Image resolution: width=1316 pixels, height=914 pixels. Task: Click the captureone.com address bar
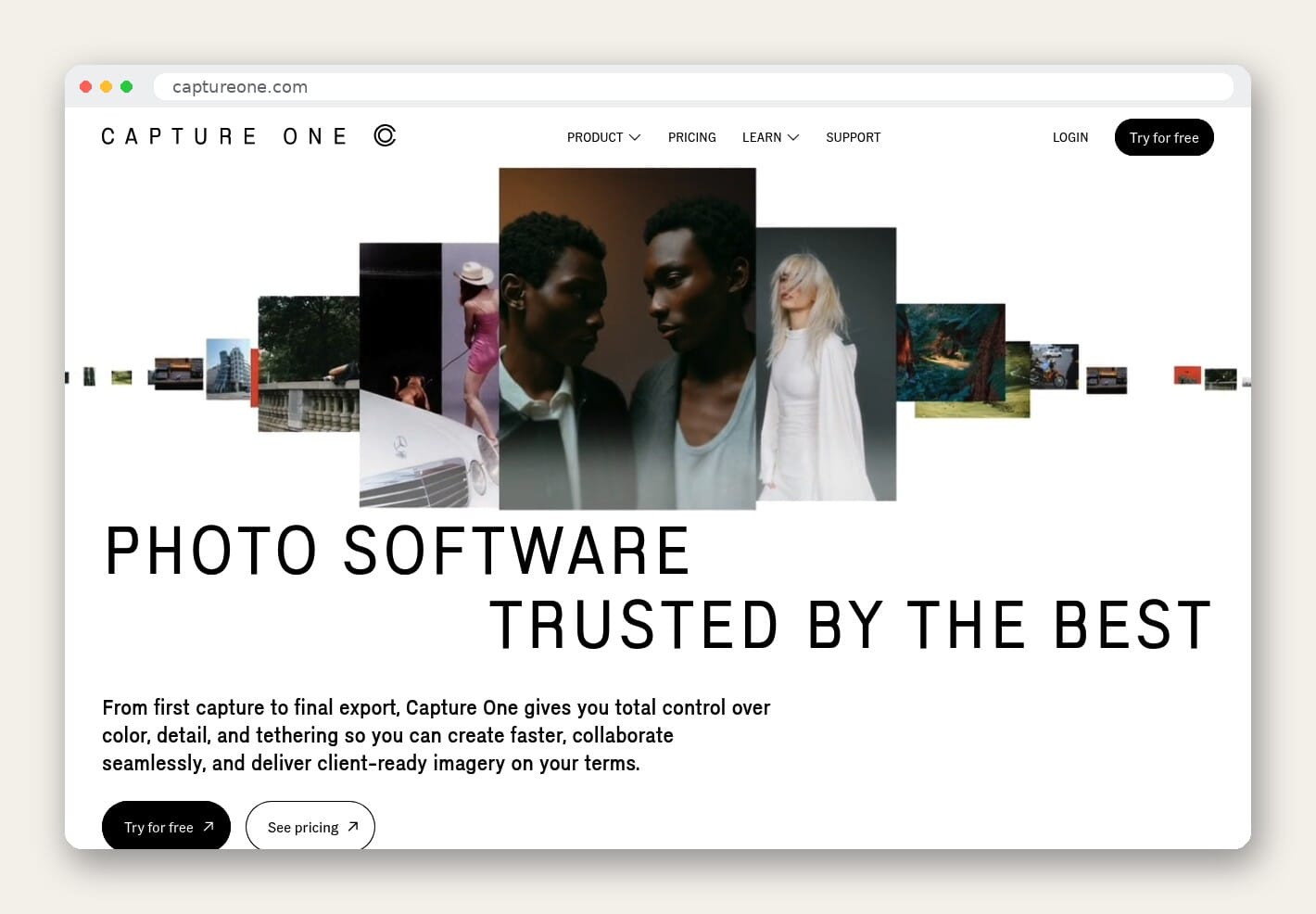693,86
